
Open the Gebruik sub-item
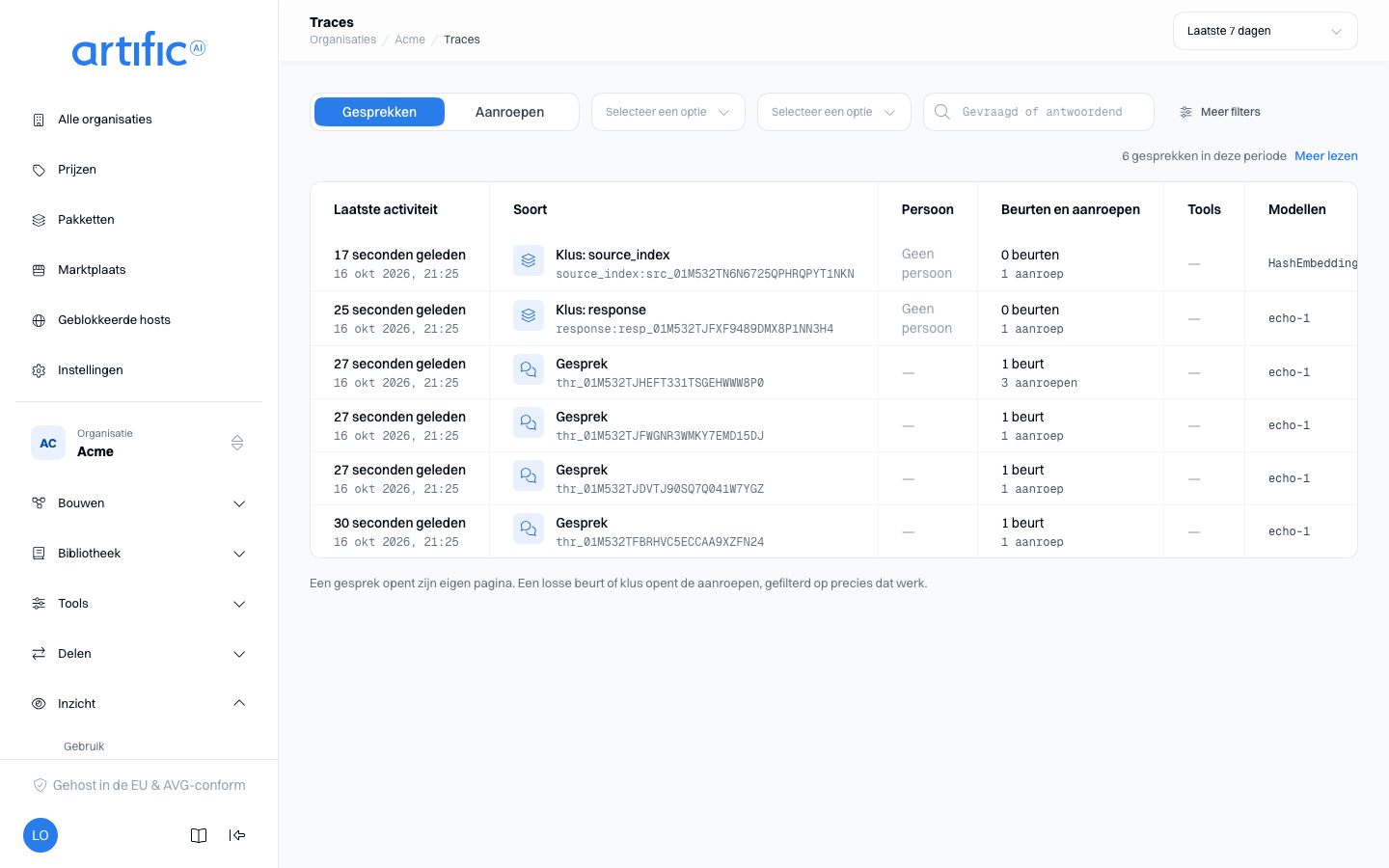84,746
